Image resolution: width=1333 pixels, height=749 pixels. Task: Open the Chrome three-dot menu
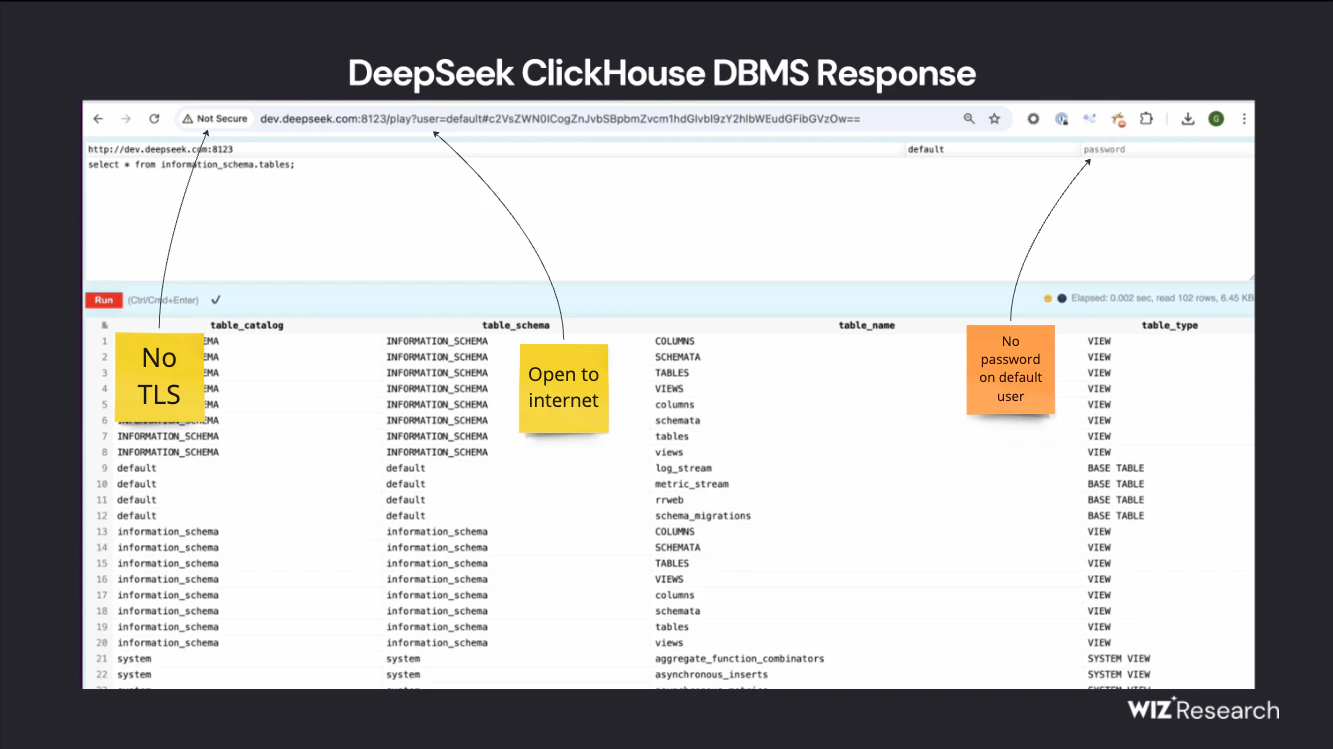point(1244,119)
